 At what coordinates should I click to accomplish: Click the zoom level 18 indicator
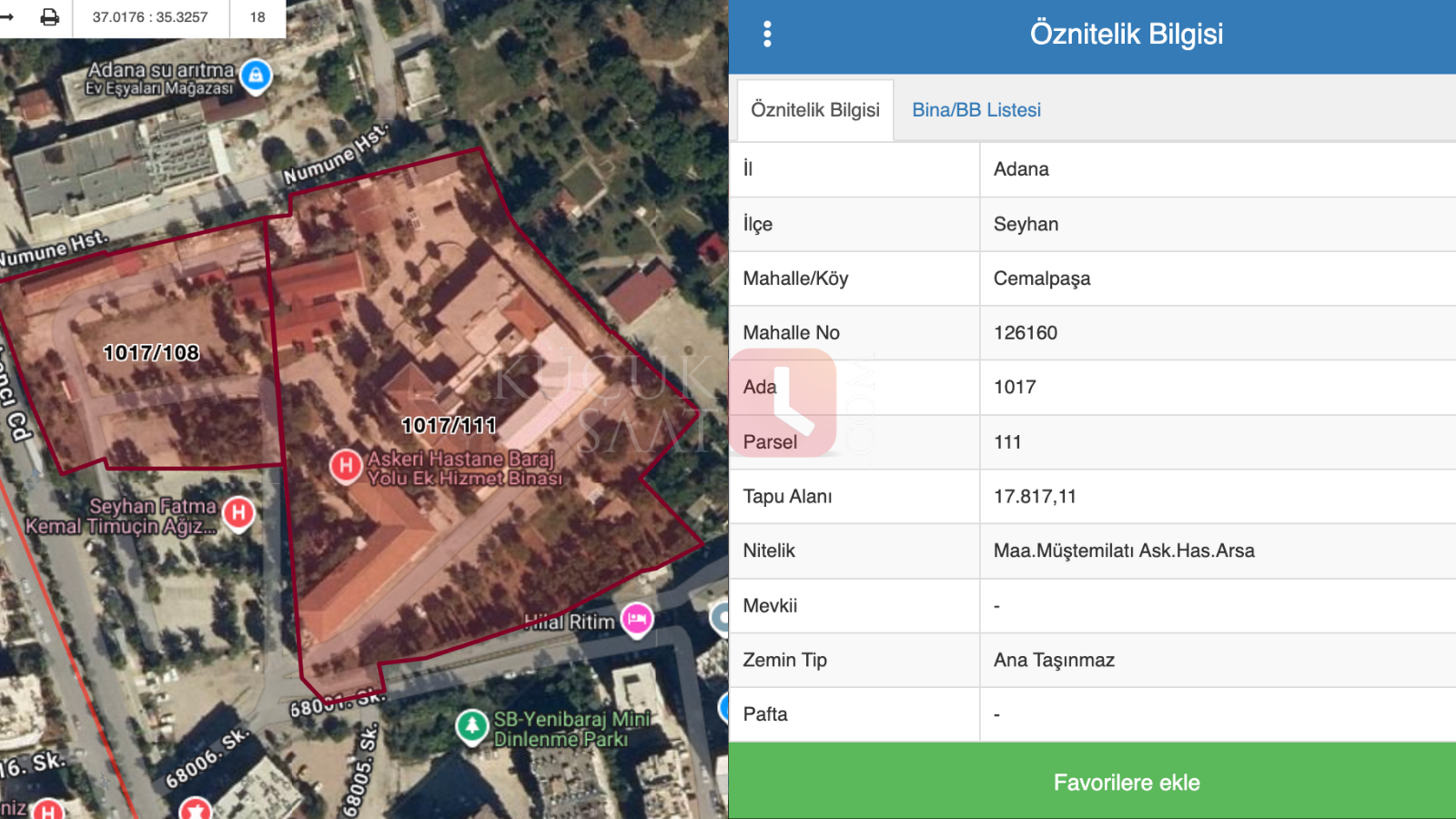(258, 17)
